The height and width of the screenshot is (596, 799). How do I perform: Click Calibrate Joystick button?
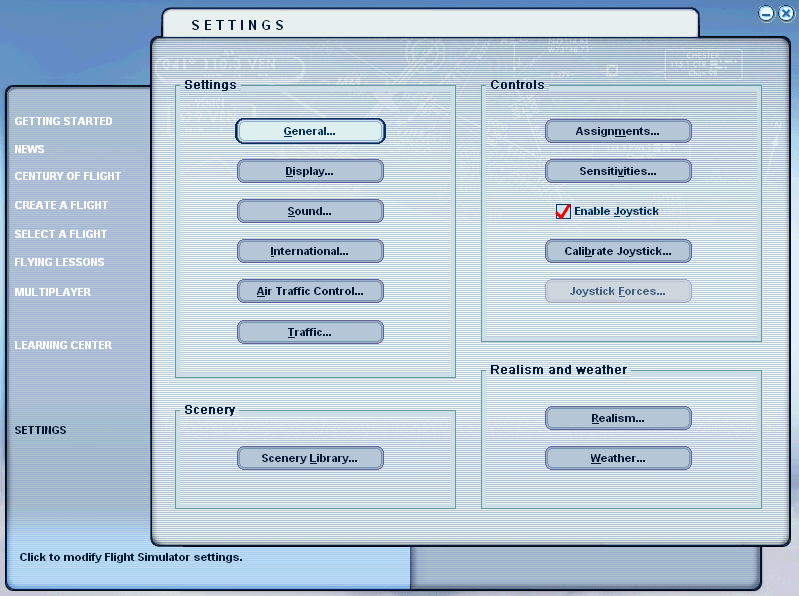618,251
